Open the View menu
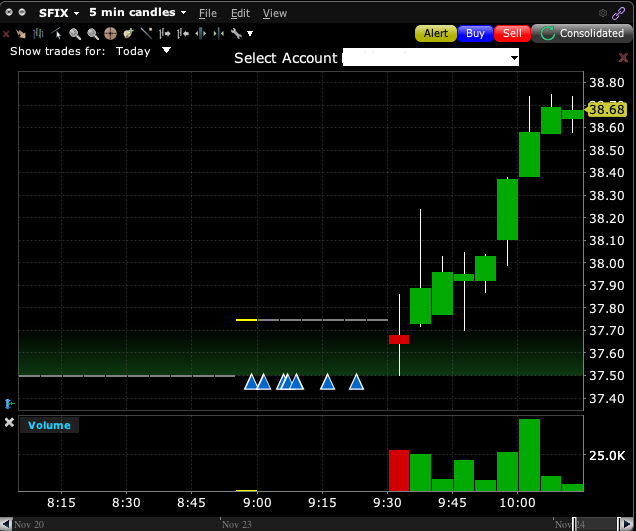This screenshot has height=531, width=636. click(x=275, y=13)
